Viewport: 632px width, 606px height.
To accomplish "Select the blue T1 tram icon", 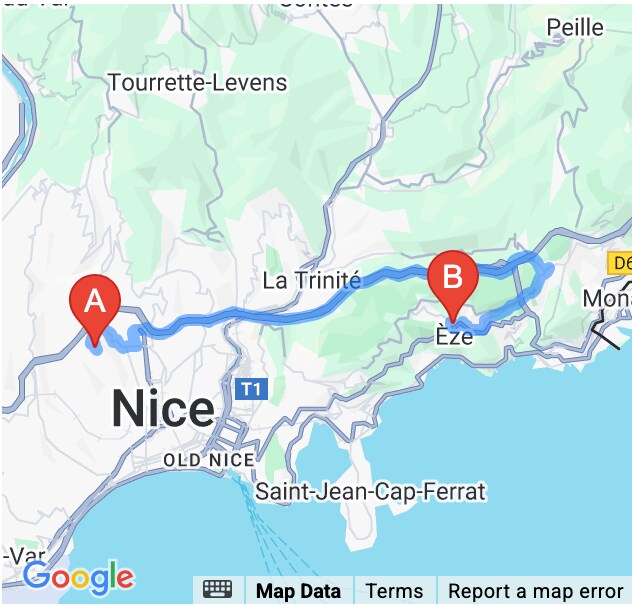I will [x=252, y=389].
